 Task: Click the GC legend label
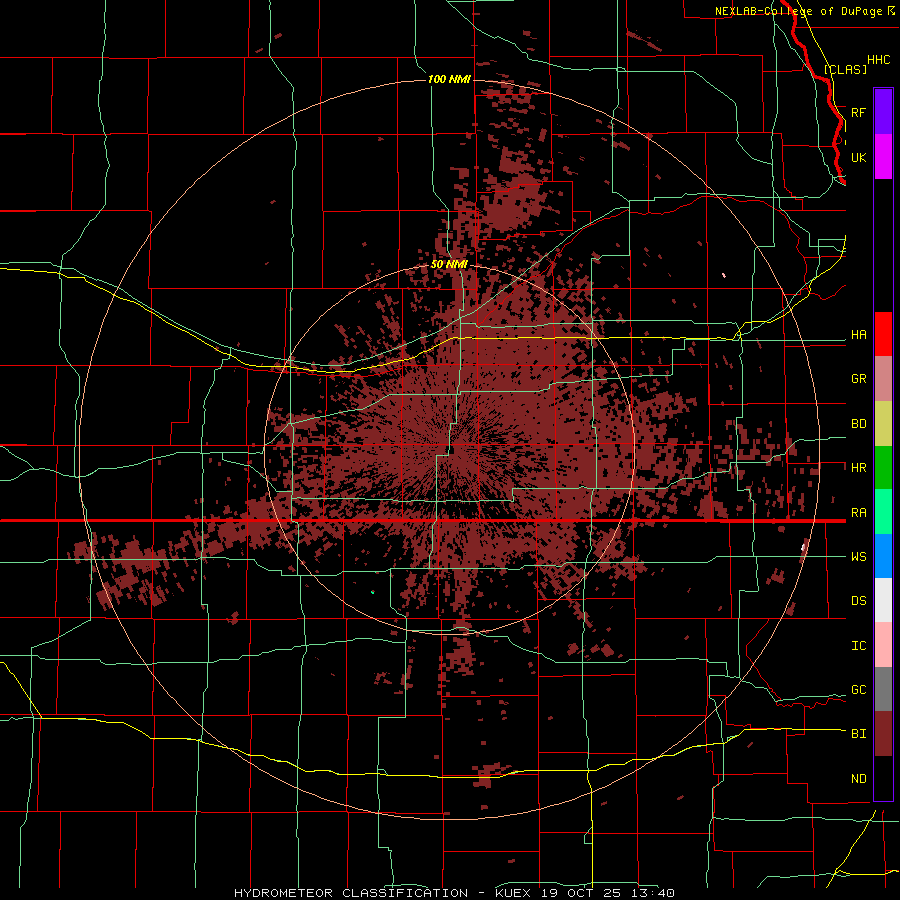[x=858, y=690]
